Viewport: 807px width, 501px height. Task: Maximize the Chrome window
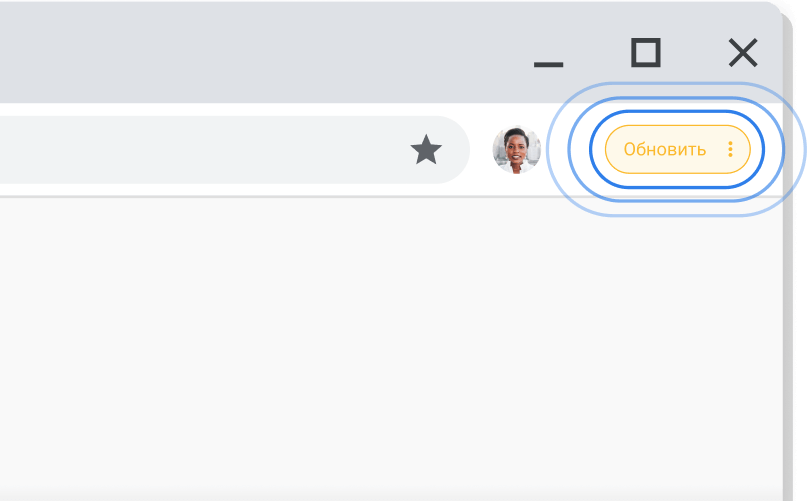(646, 52)
